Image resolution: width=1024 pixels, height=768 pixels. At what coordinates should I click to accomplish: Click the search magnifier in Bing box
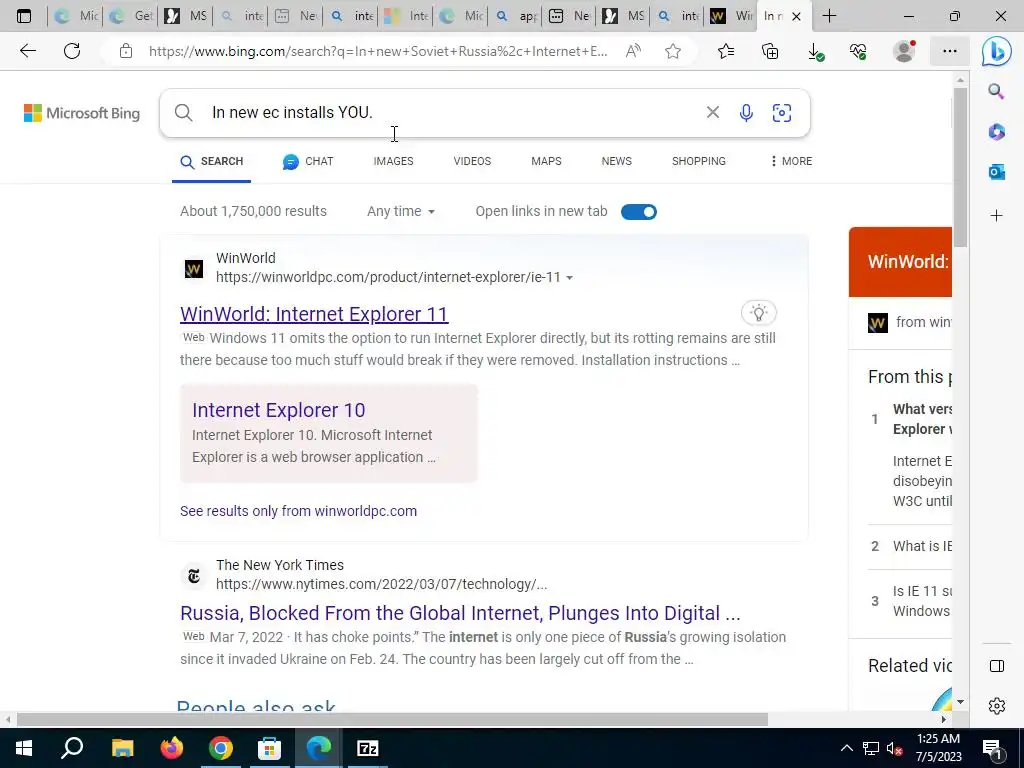(x=184, y=113)
